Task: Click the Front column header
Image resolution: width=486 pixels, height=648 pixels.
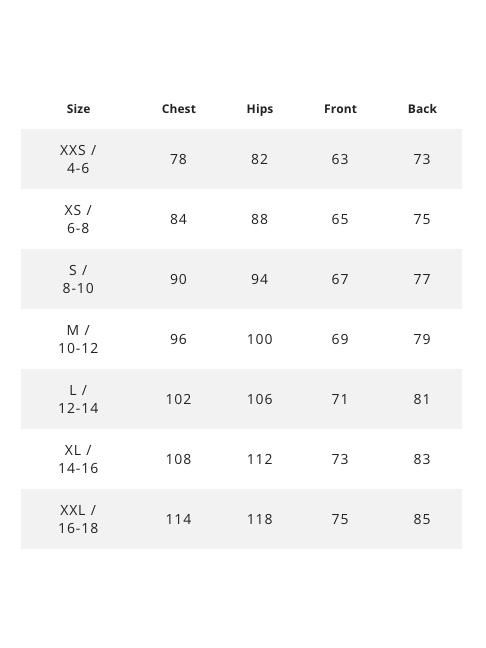Action: [x=340, y=109]
